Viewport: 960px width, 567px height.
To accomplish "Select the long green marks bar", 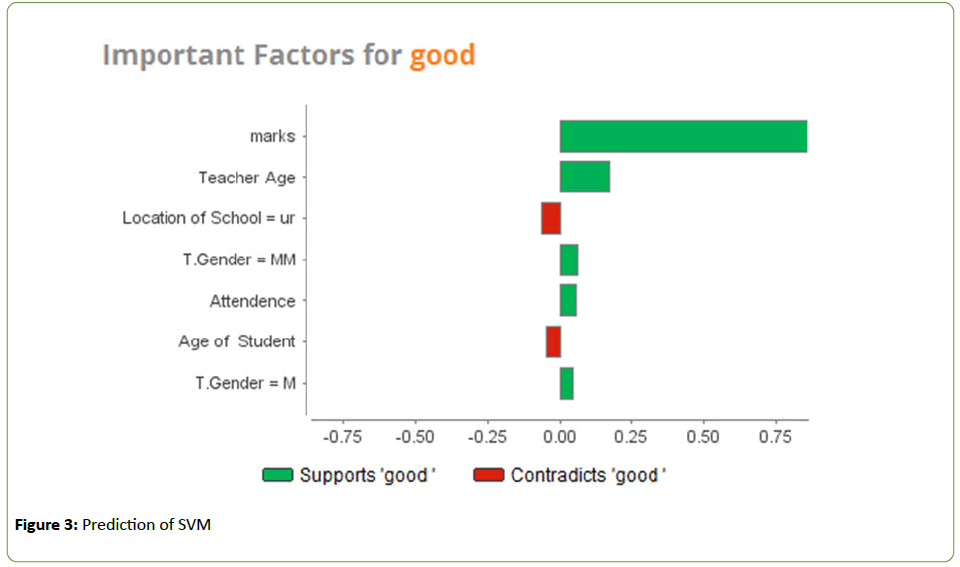I will click(683, 136).
